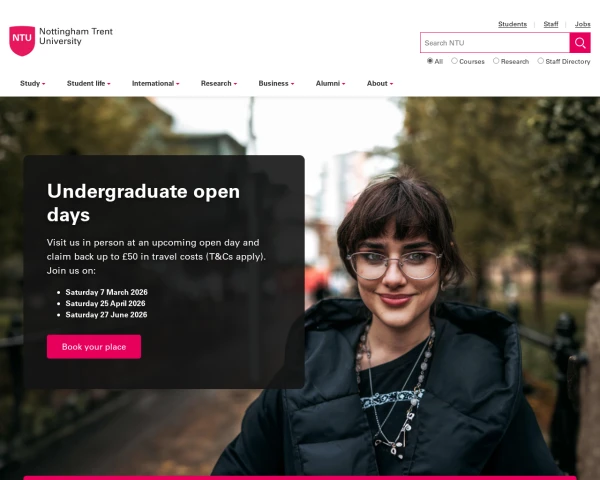The width and height of the screenshot is (600, 480).
Task: Open the Student life dropdown
Action: 88,83
